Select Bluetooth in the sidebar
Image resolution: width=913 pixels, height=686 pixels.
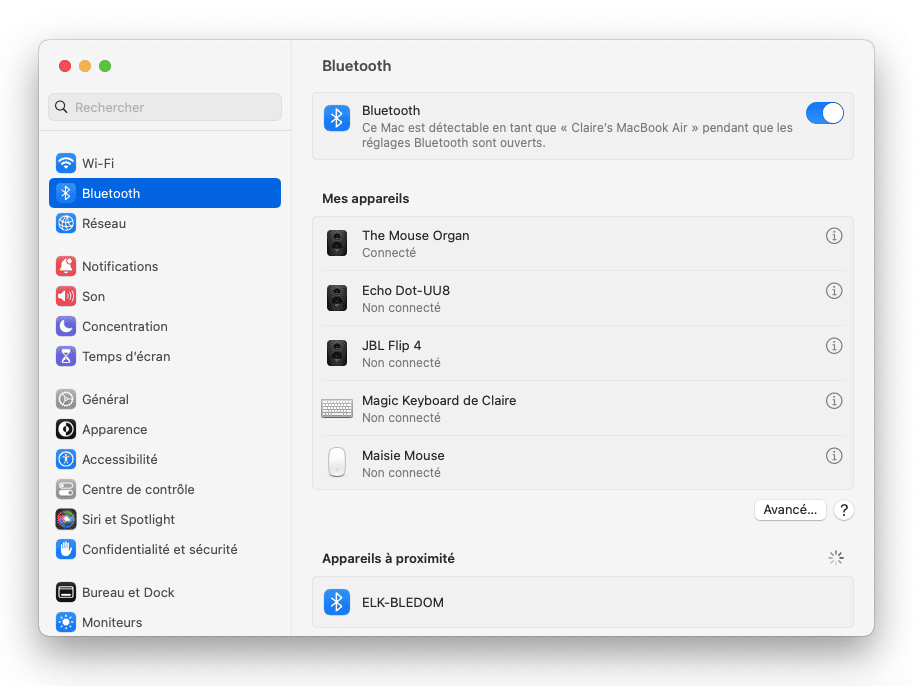(165, 193)
